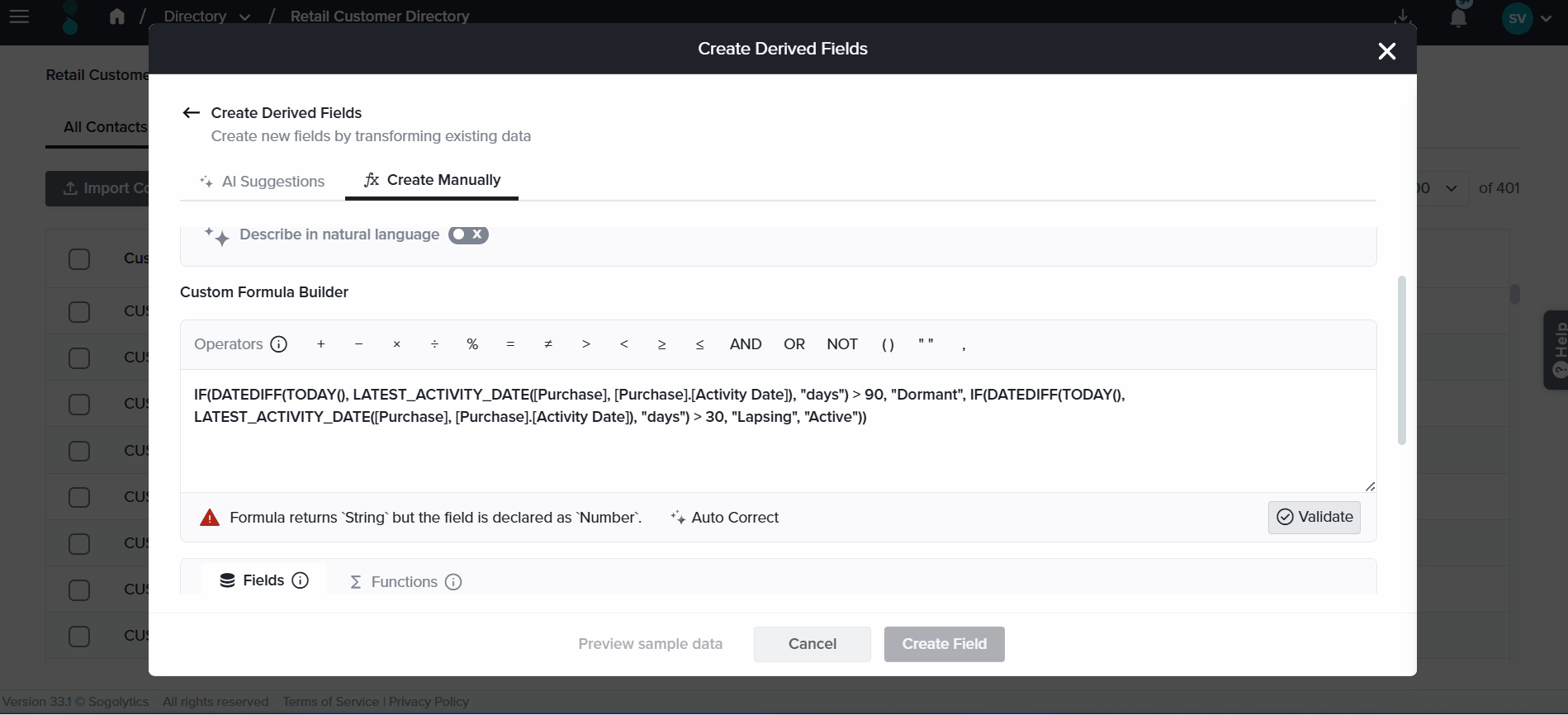Cancel the derived field creation
The width and height of the screenshot is (1568, 715).
tap(812, 644)
